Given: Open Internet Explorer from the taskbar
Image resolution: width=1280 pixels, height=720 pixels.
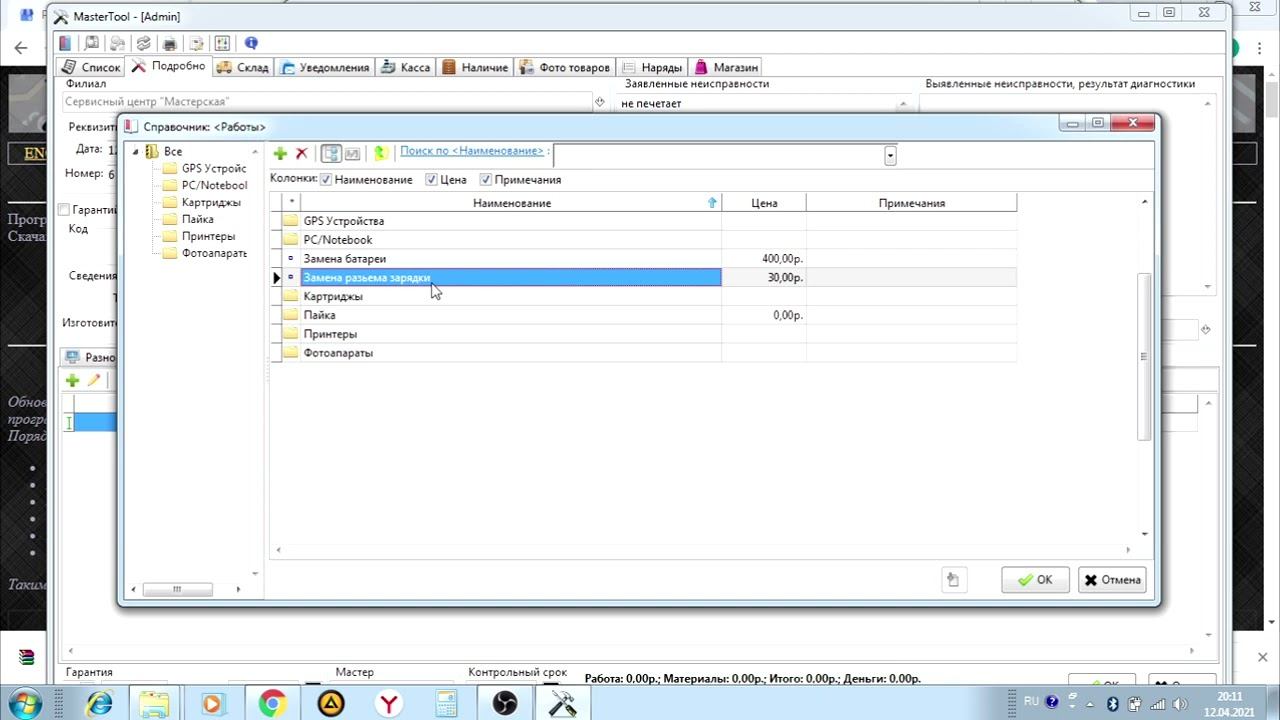Looking at the screenshot, I should click(99, 703).
